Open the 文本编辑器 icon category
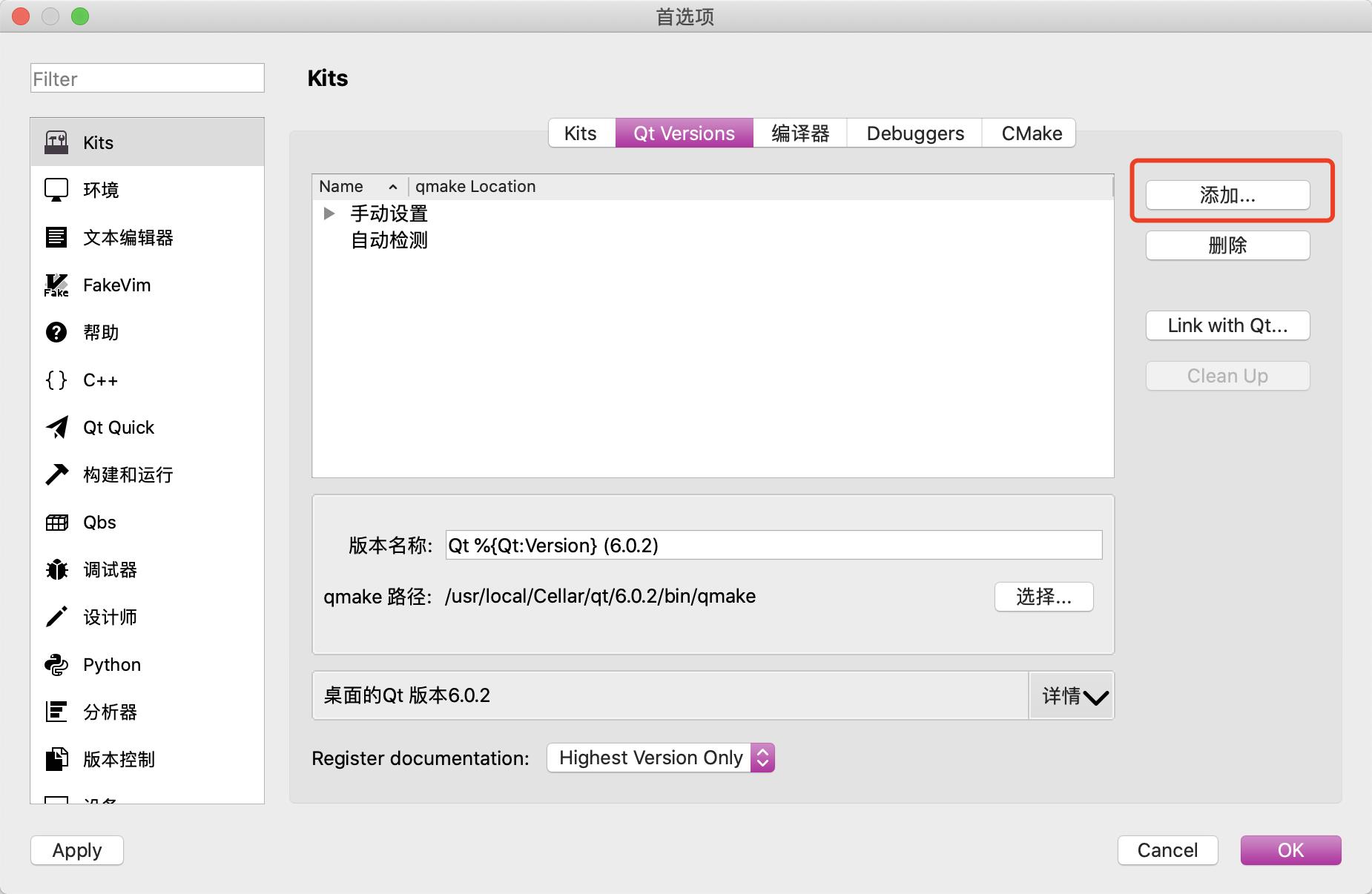Image resolution: width=1372 pixels, height=894 pixels. pyautogui.click(x=56, y=237)
